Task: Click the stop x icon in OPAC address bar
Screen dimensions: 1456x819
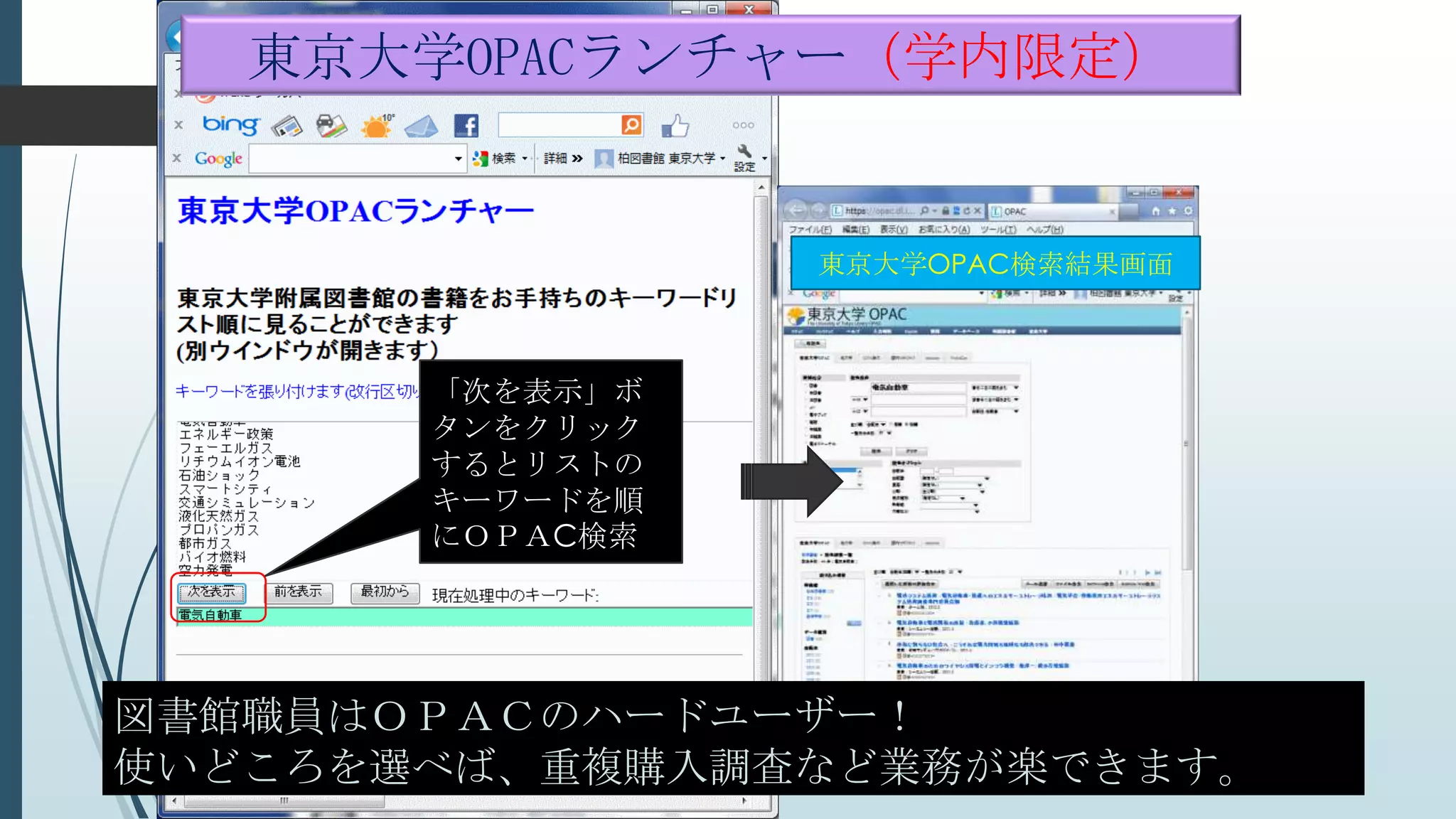Action: (978, 210)
